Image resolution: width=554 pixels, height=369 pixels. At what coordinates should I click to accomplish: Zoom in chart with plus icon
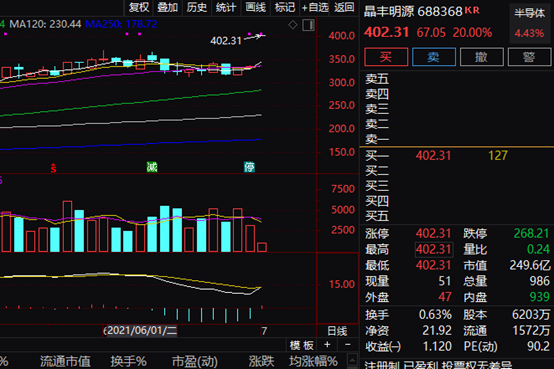click(327, 345)
